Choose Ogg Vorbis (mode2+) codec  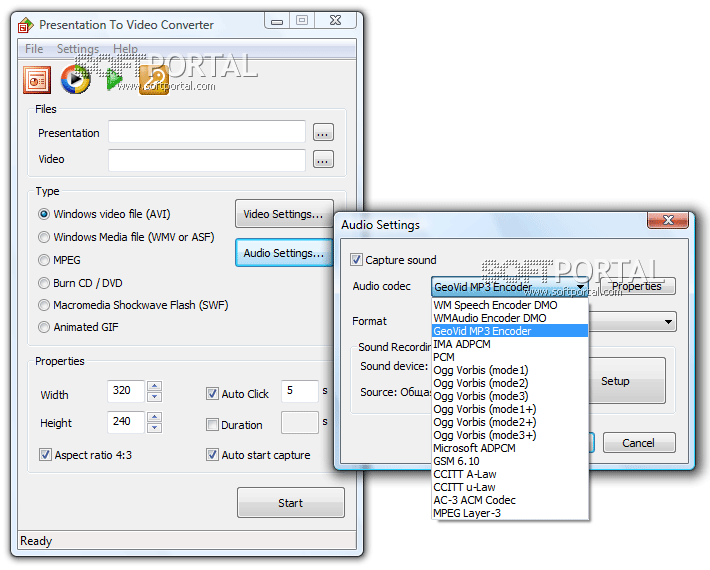510,422
